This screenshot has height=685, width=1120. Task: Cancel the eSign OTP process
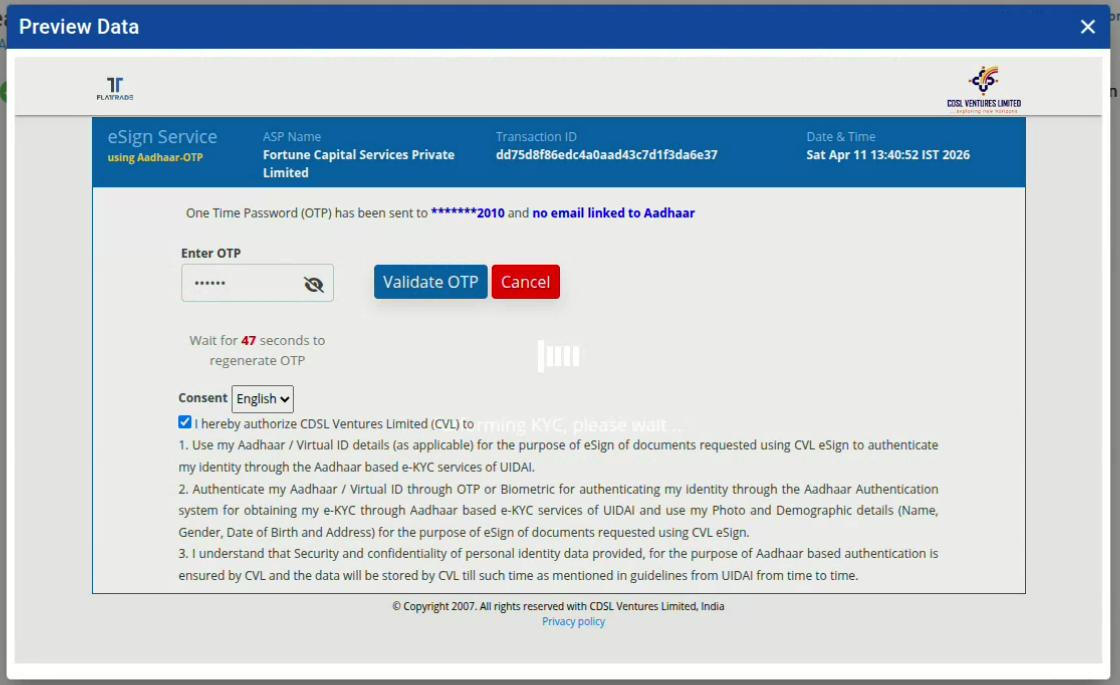525,282
